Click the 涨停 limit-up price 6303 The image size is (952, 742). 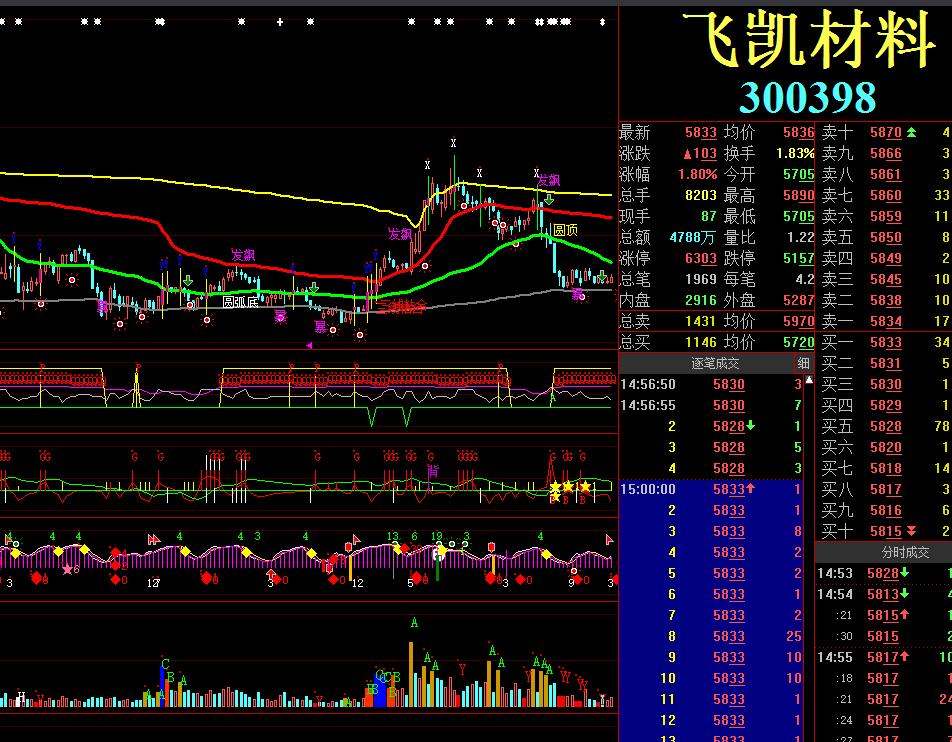pyautogui.click(x=701, y=259)
